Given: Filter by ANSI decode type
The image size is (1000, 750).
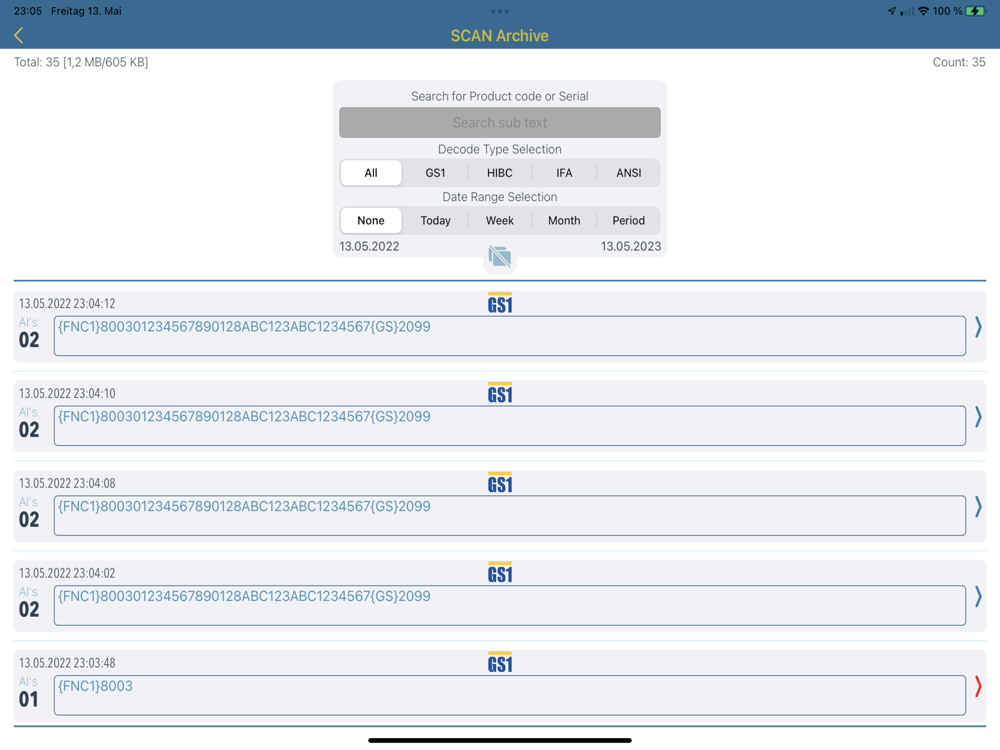Looking at the screenshot, I should [628, 173].
